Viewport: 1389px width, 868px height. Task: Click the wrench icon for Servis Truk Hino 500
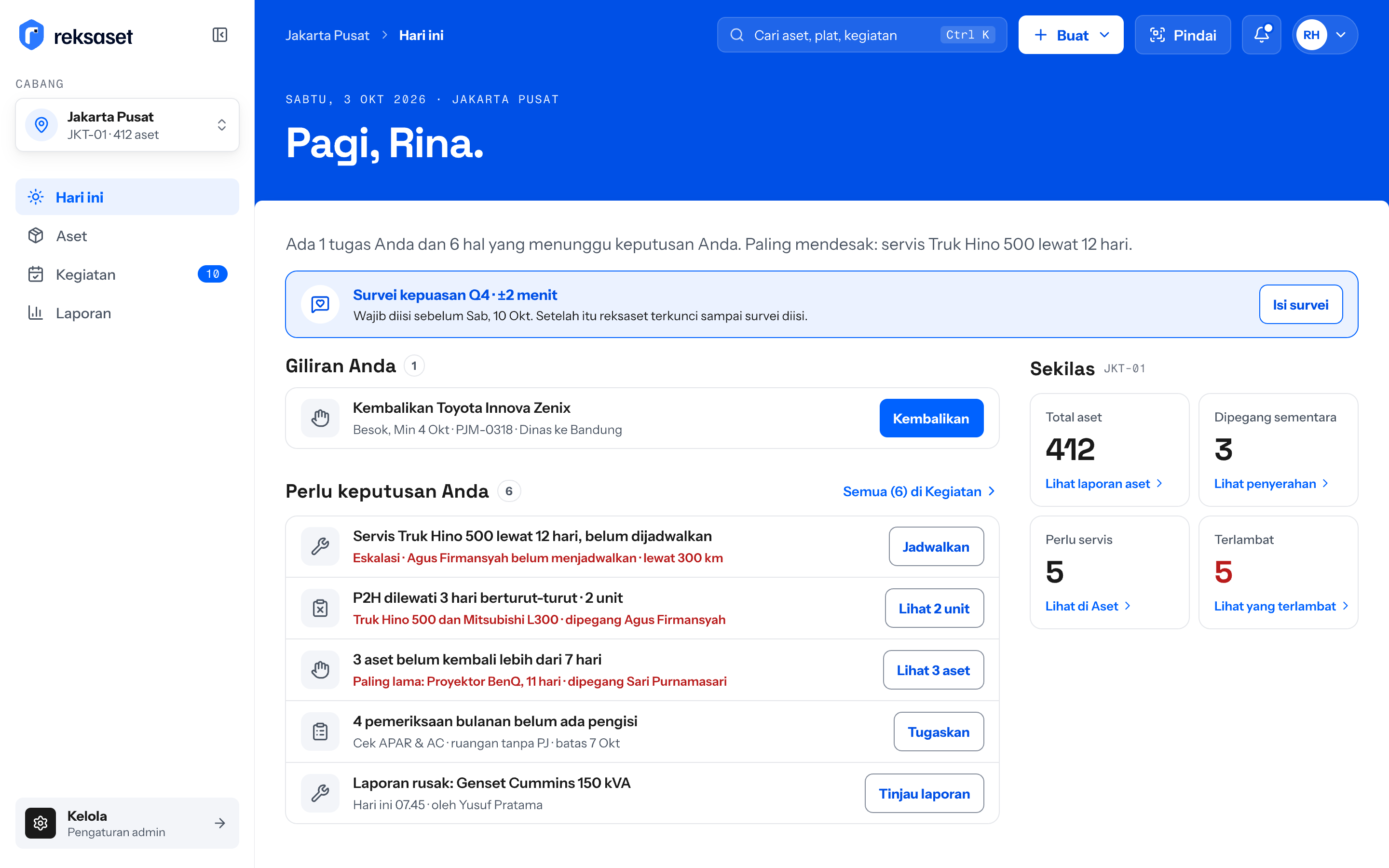[320, 546]
